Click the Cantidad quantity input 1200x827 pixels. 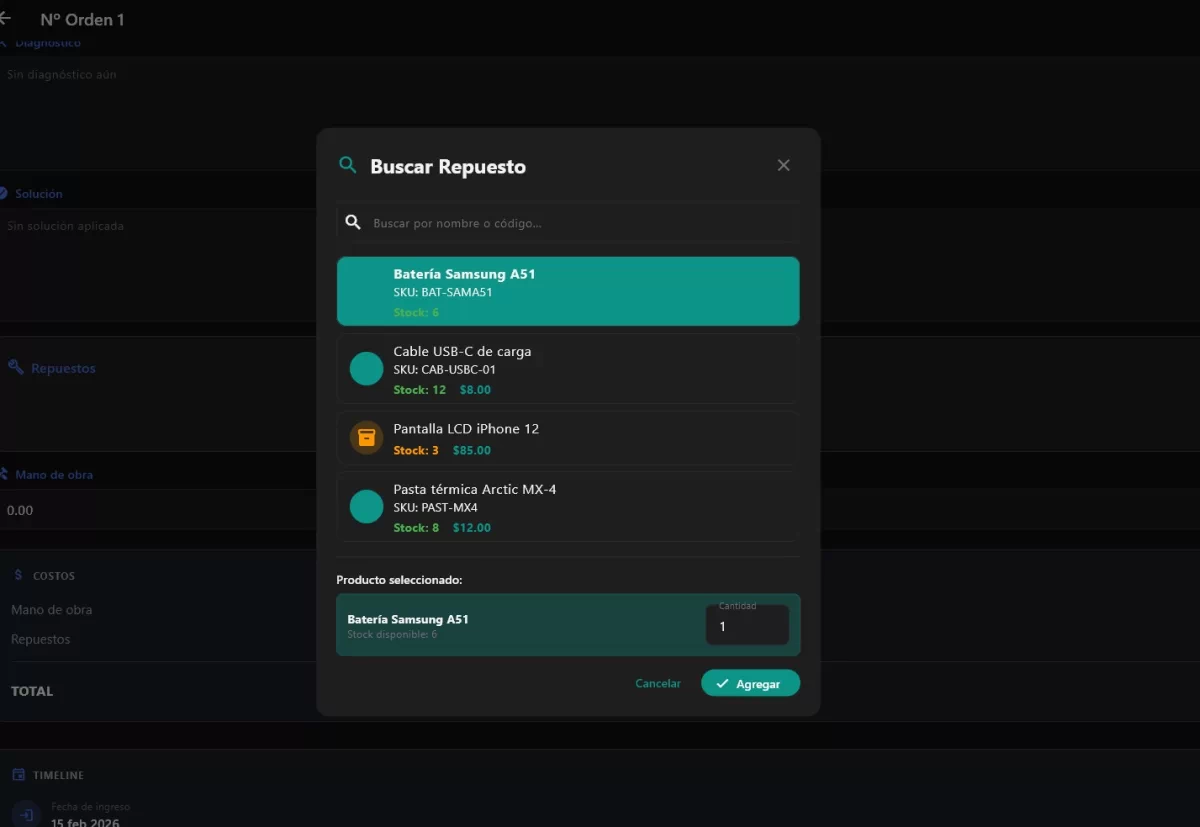pos(747,625)
